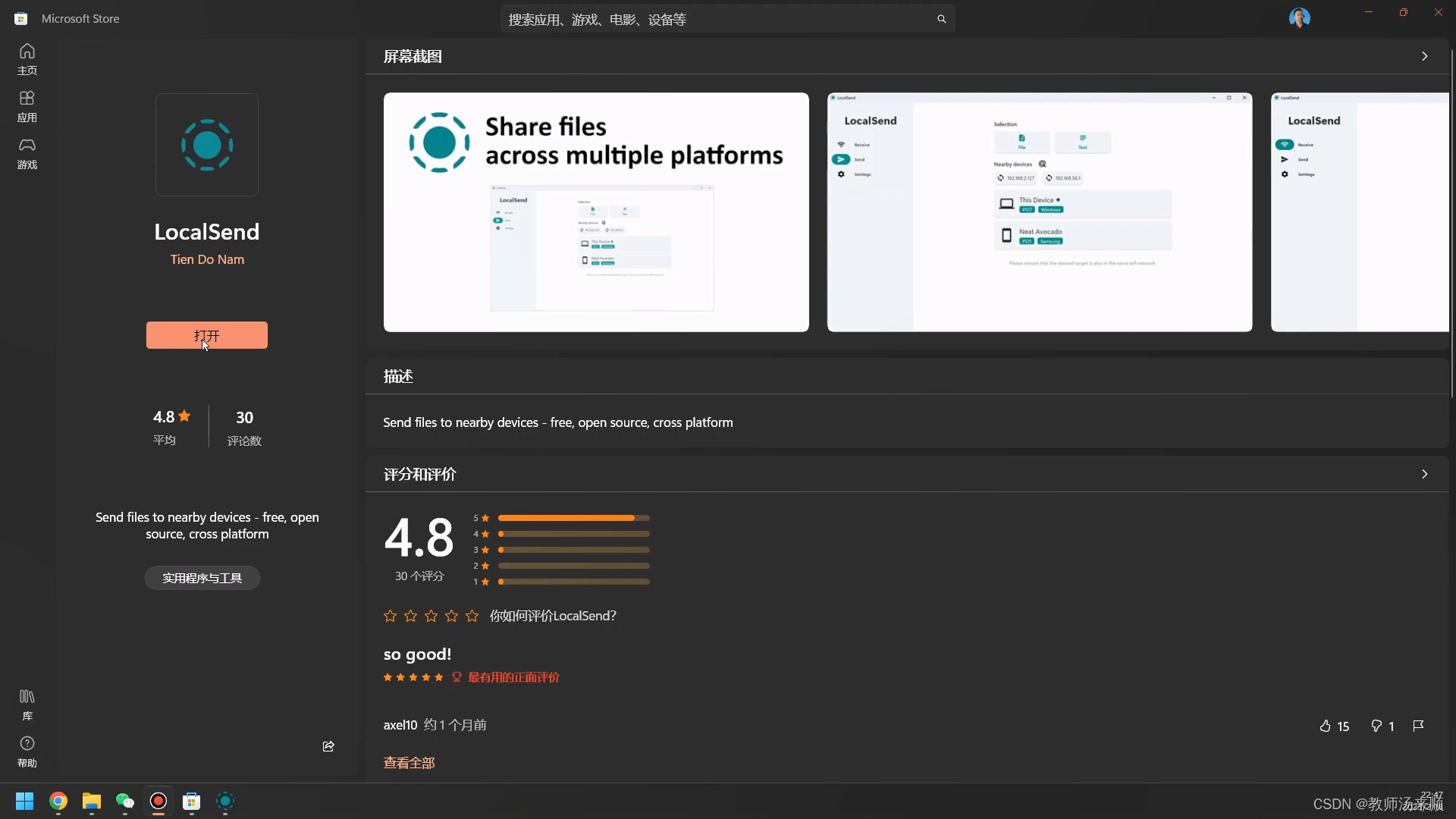Click the orange Open (打开) button

[206, 335]
